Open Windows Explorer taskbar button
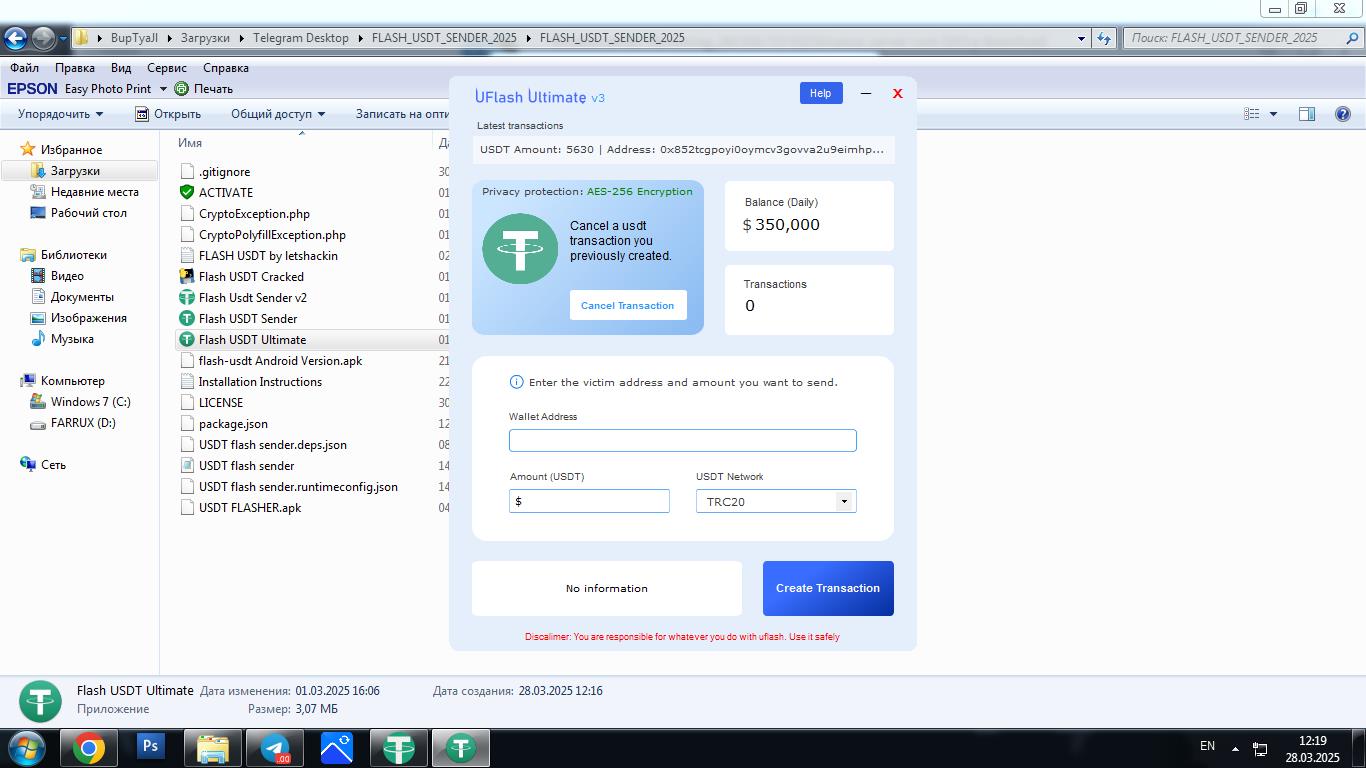 click(x=213, y=748)
